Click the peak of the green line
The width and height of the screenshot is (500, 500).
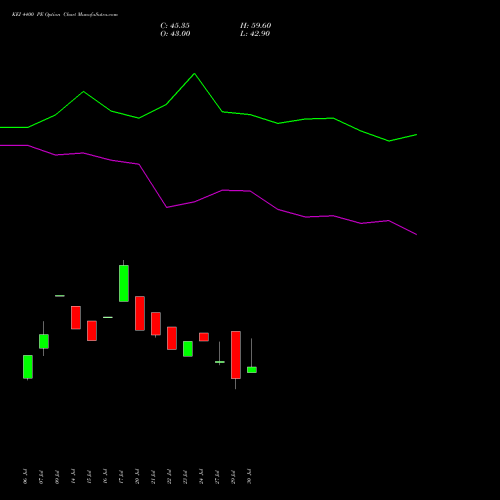tap(195, 74)
